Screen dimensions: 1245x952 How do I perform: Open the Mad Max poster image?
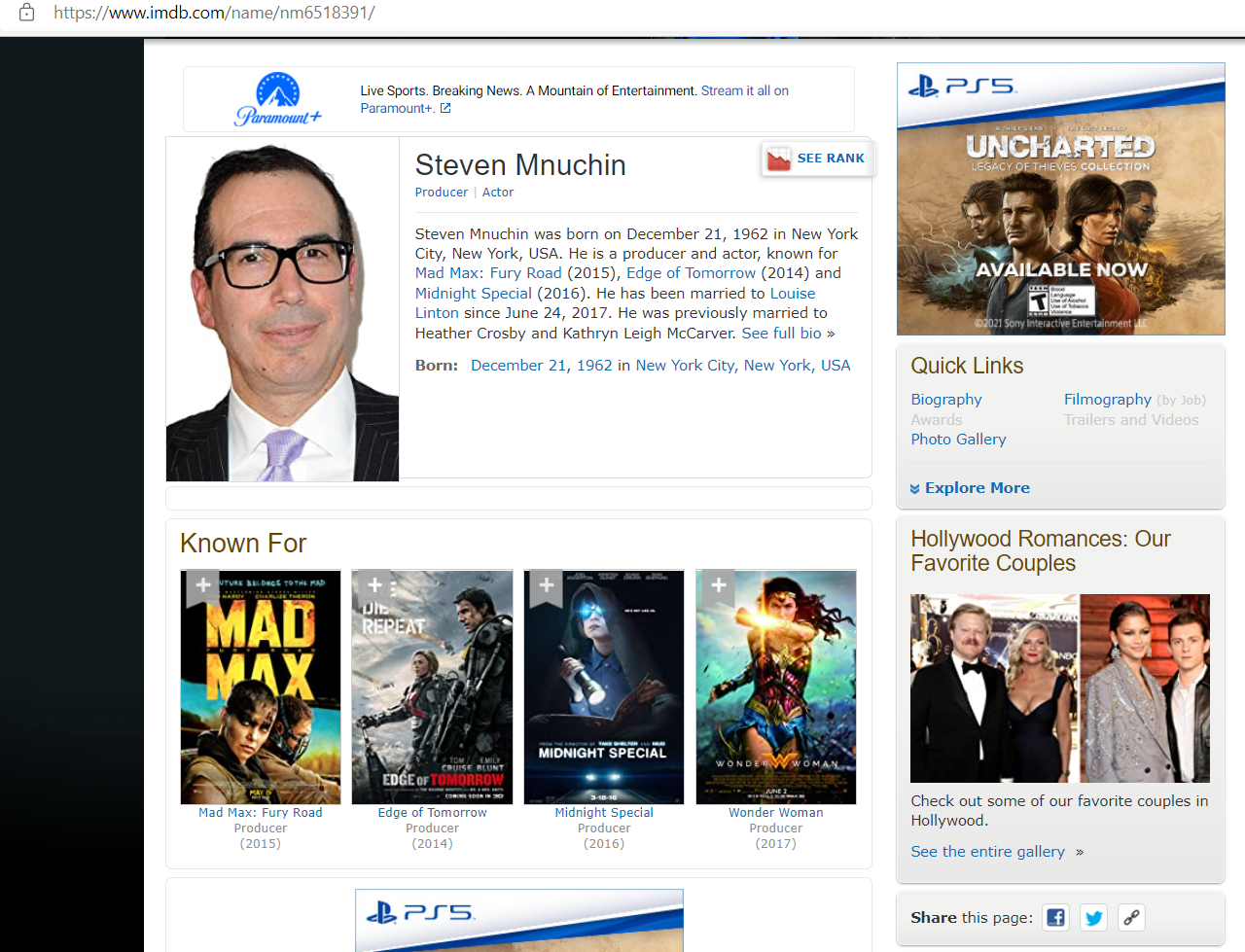pyautogui.click(x=261, y=688)
